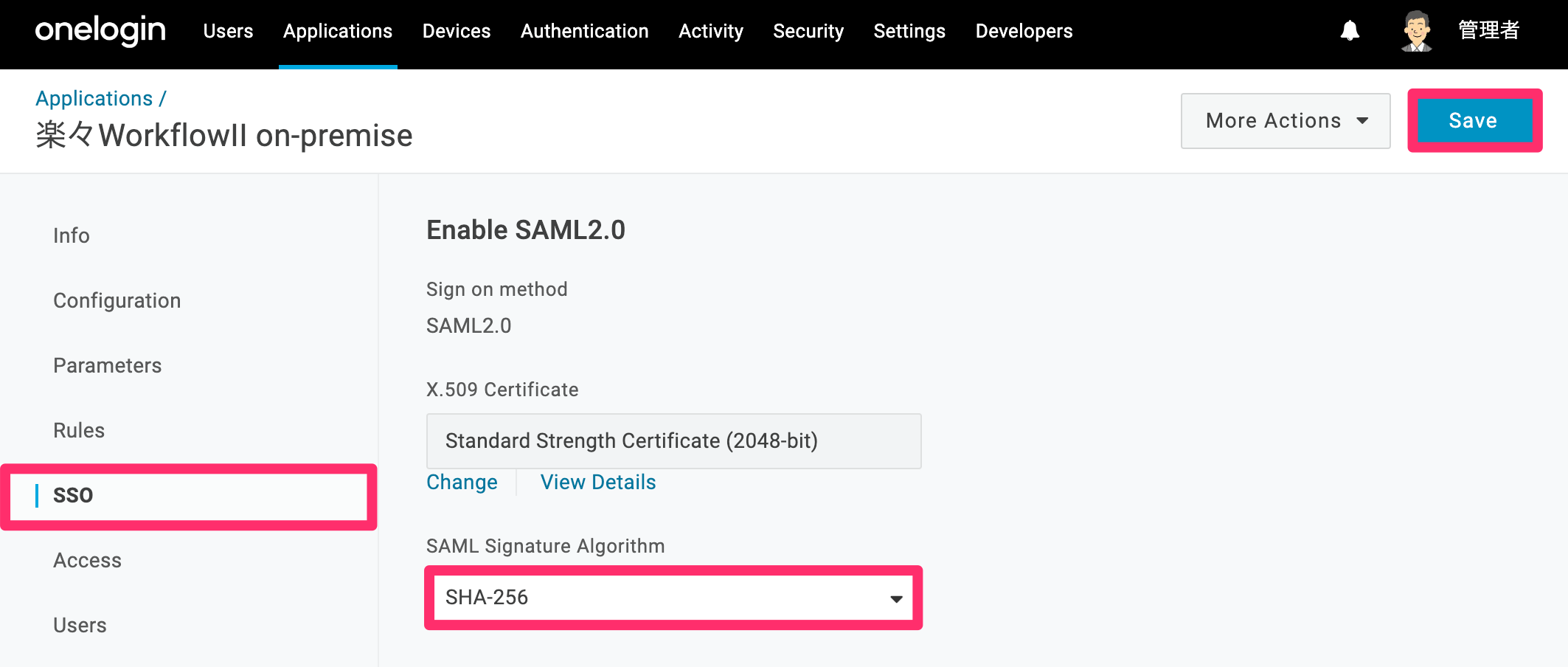
Task: Open the Authentication menu
Action: click(x=585, y=31)
